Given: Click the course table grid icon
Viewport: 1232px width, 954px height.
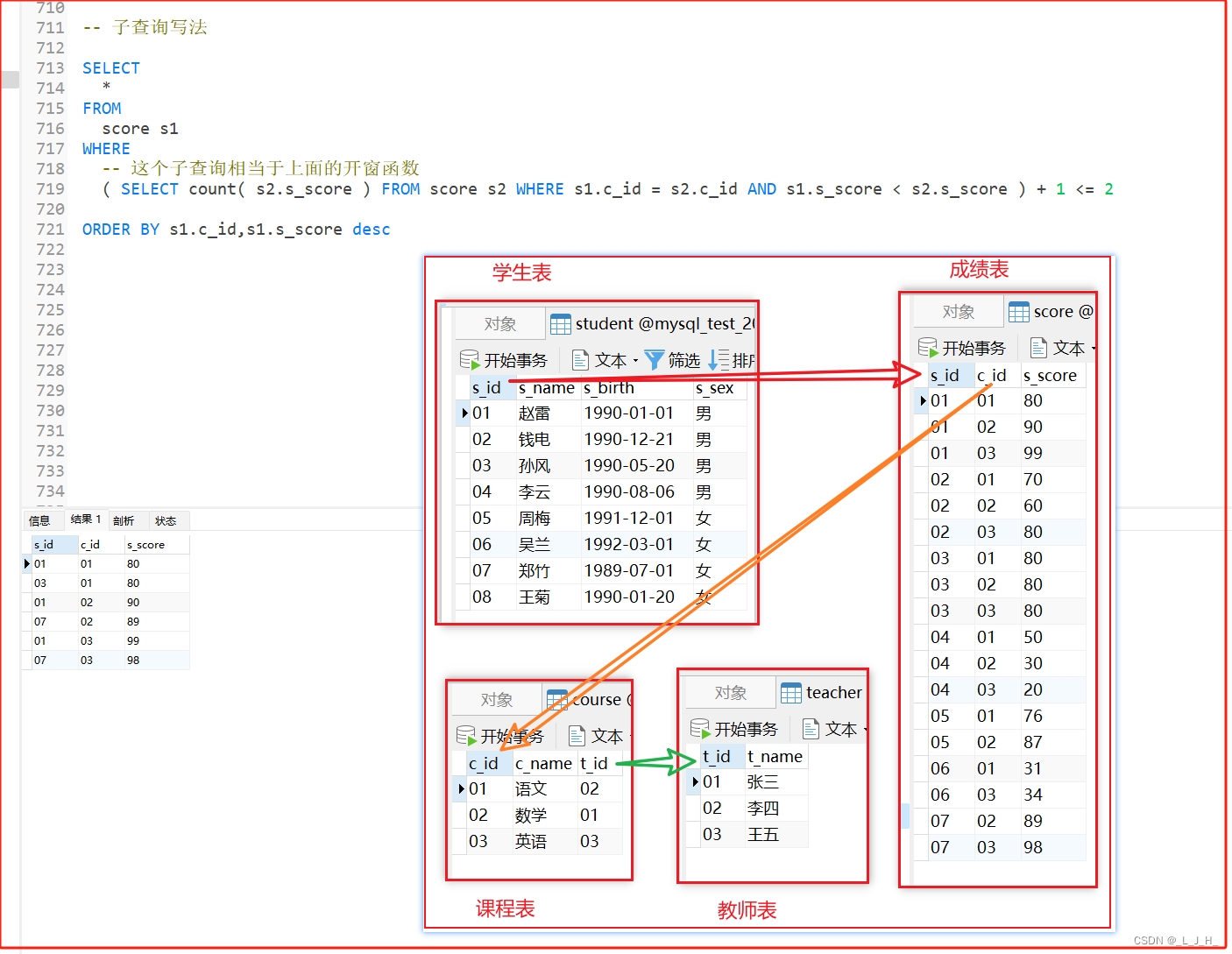Looking at the screenshot, I should pyautogui.click(x=556, y=699).
